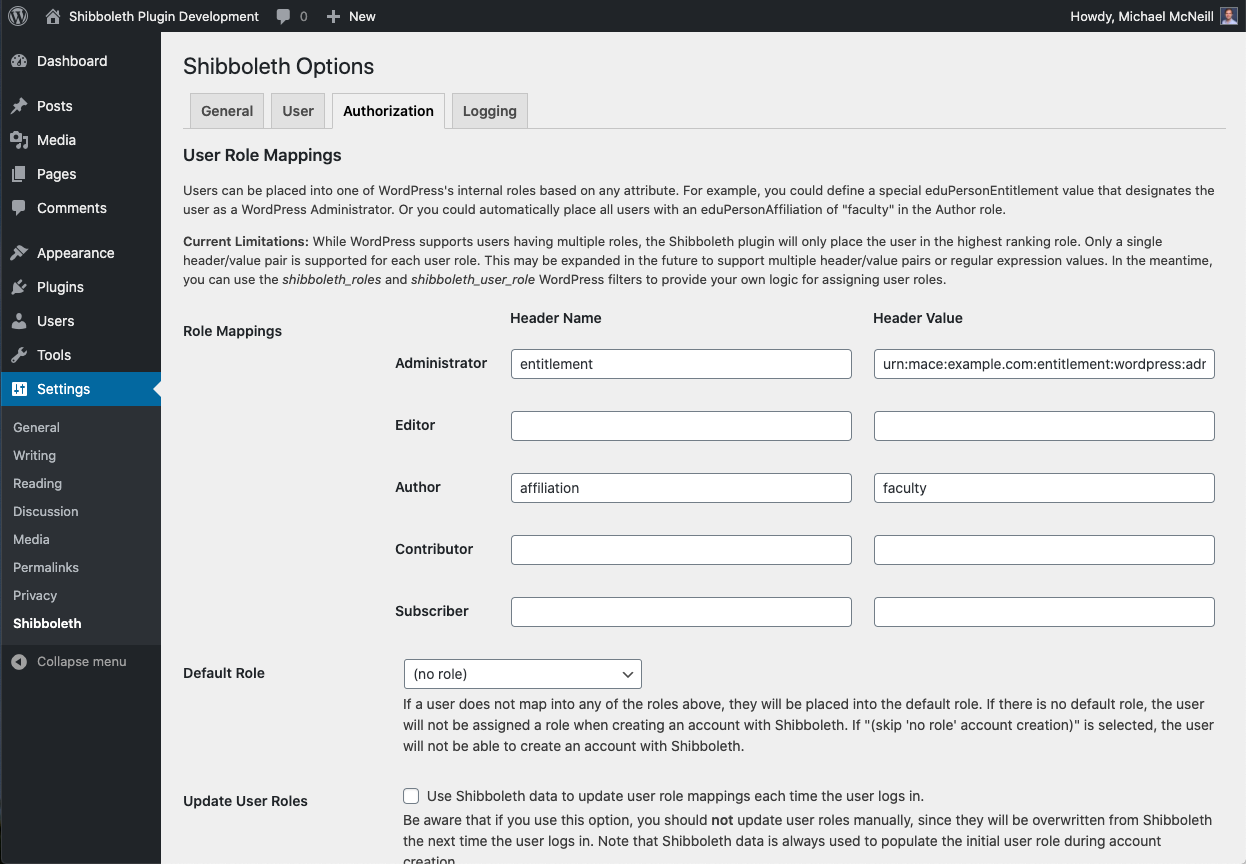Enable the Update User Roles checkbox
This screenshot has height=864, width=1246.
coord(411,796)
